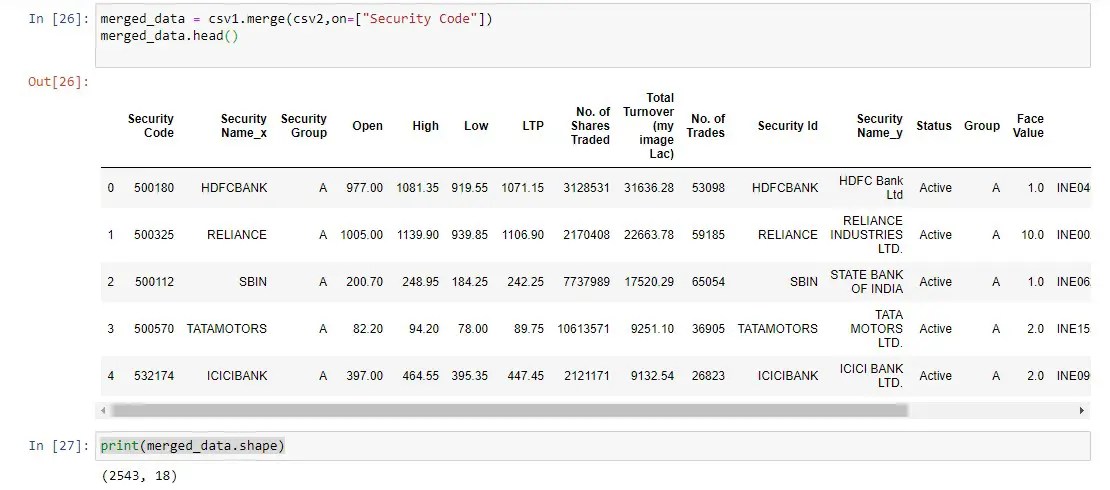Click the Security Code column header
Viewport: 1110px width, 490px height.
151,125
